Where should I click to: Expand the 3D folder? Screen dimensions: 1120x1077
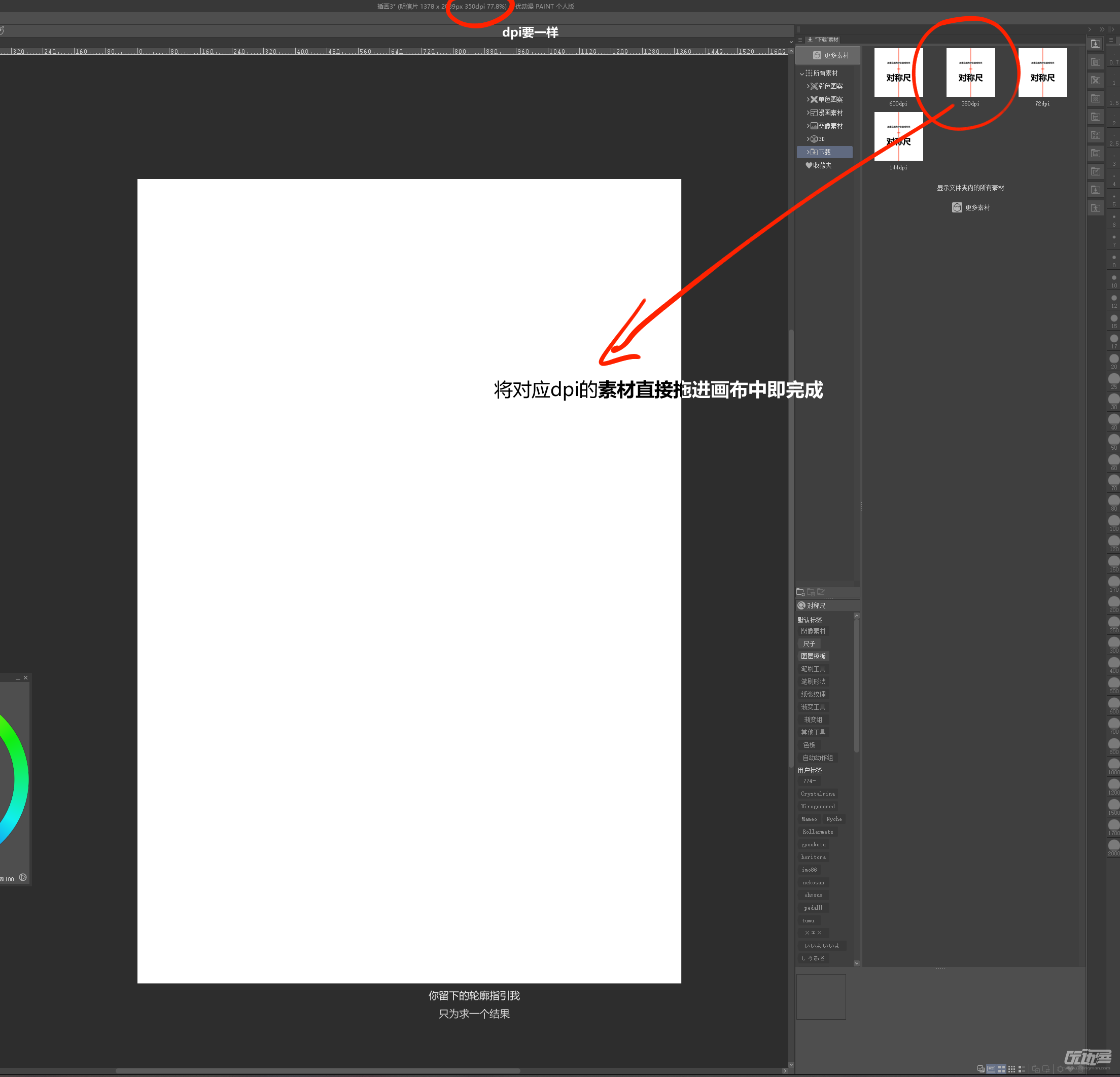808,139
